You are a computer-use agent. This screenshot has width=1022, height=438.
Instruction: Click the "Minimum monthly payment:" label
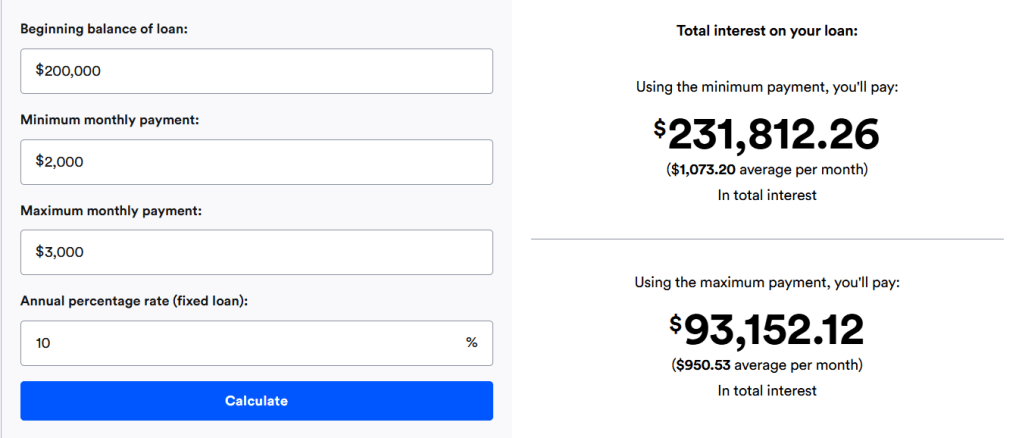click(x=110, y=120)
